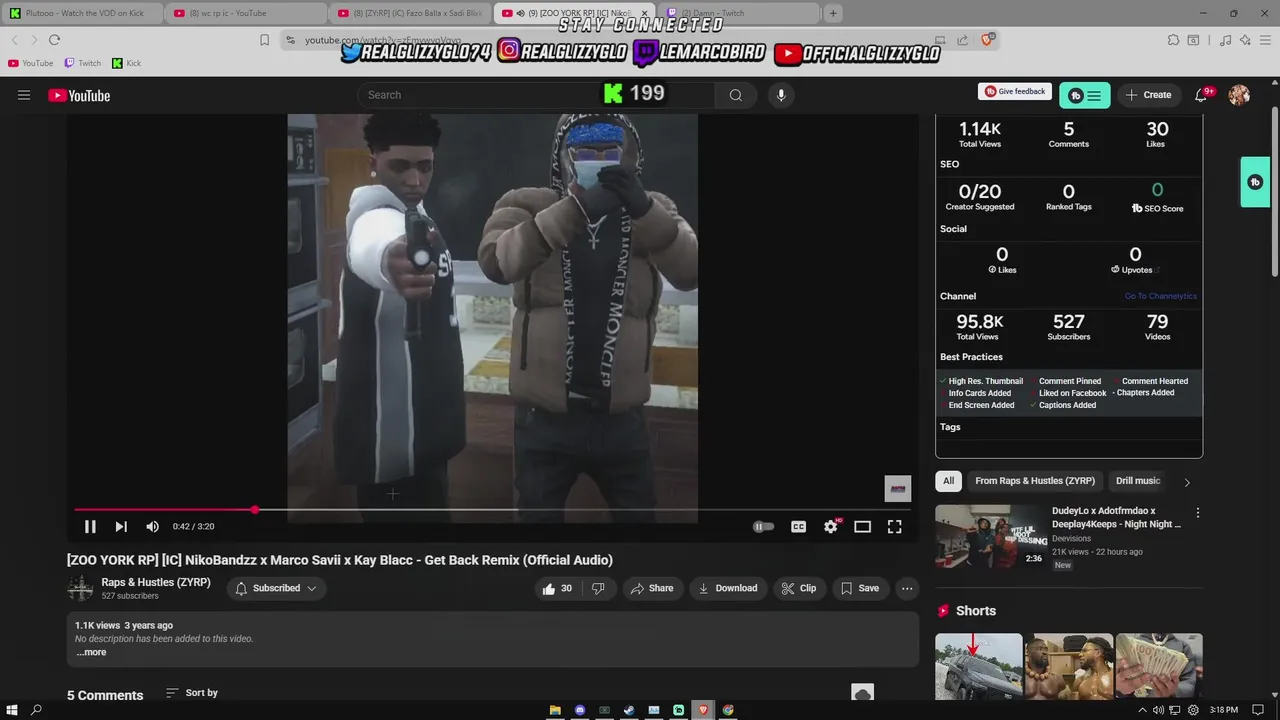Screen dimensions: 1280x720
Task: Open the Raps & Hustles (ZYRP) channel name
Action: [156, 582]
